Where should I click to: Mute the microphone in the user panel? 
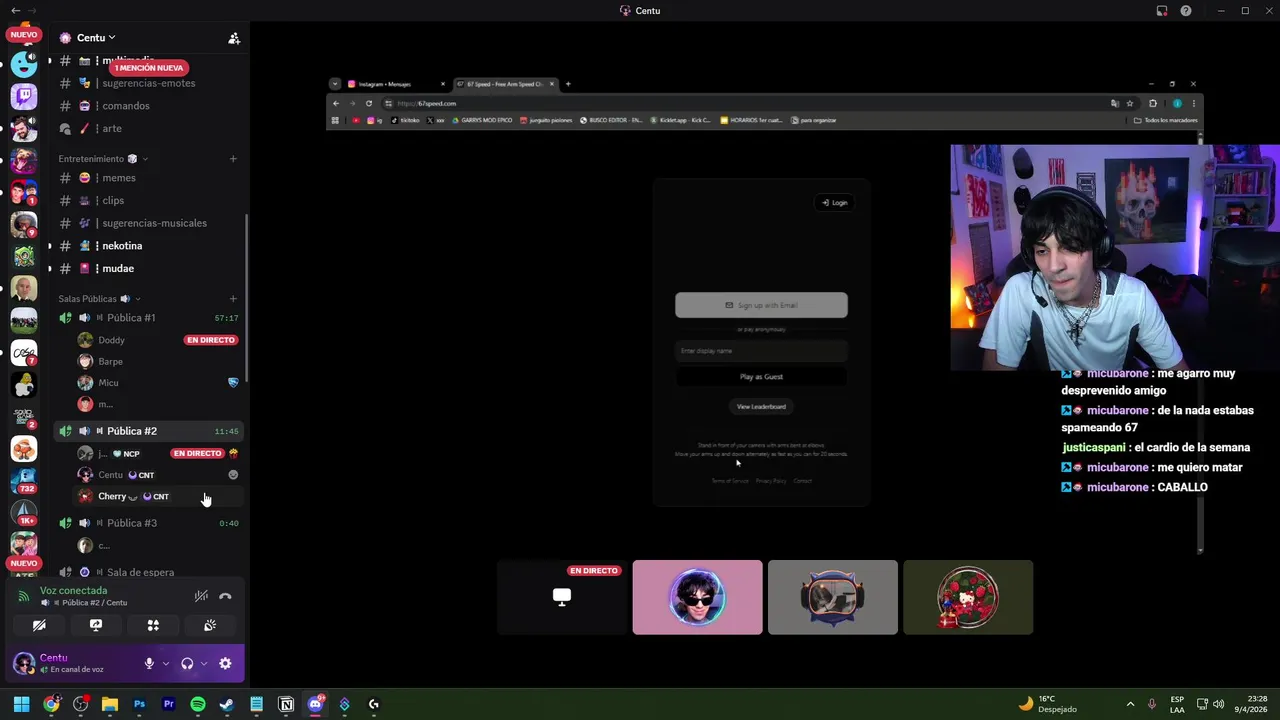click(149, 663)
